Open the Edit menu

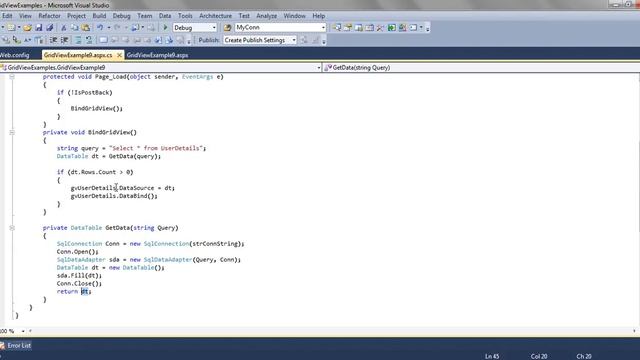click(x=7, y=16)
